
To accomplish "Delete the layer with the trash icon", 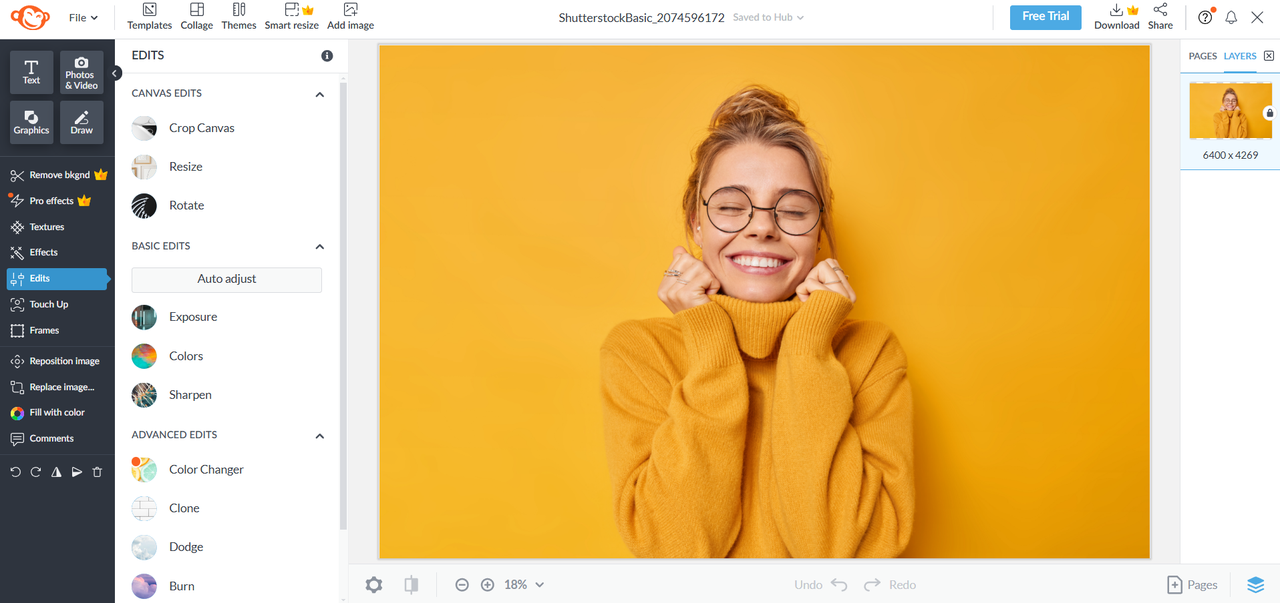I will tap(97, 472).
